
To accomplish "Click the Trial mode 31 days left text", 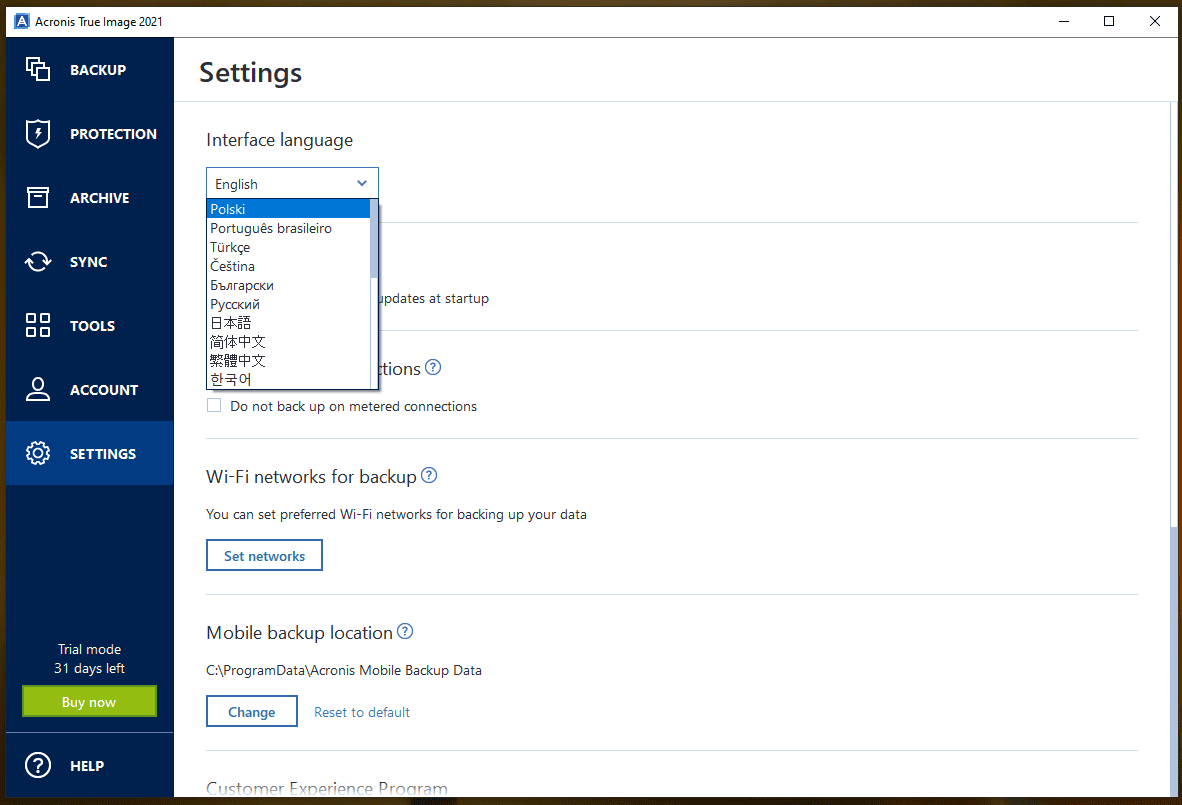I will tap(89, 659).
